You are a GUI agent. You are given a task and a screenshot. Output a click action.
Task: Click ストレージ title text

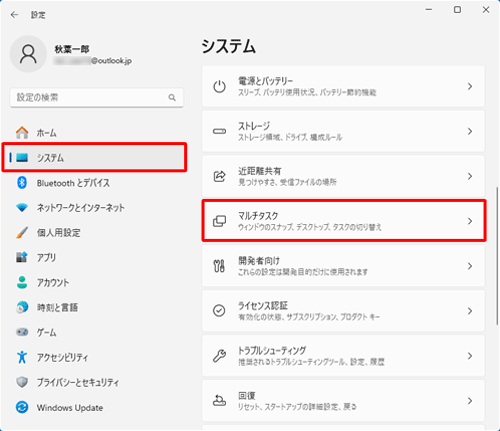(254, 126)
